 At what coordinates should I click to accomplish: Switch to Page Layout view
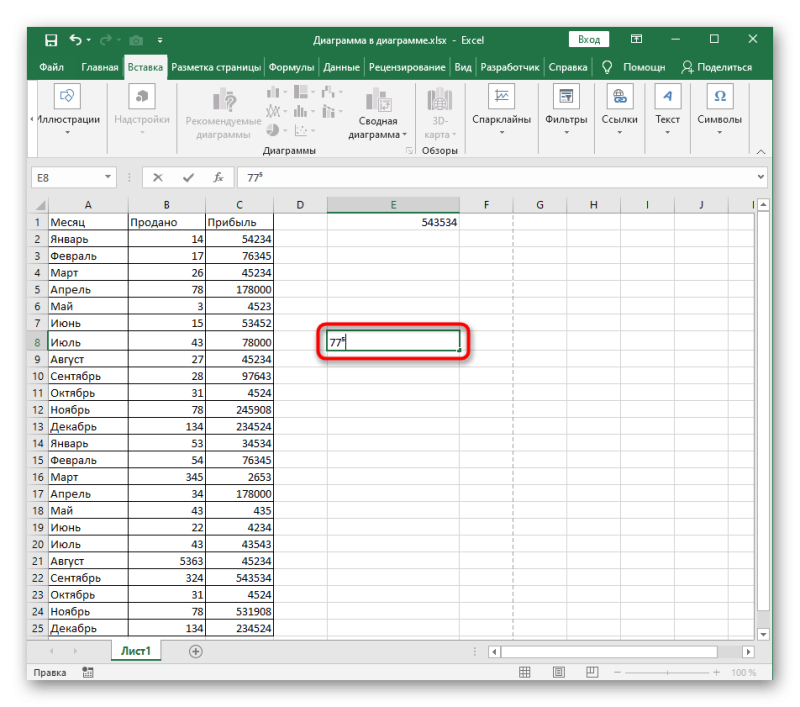(x=559, y=672)
